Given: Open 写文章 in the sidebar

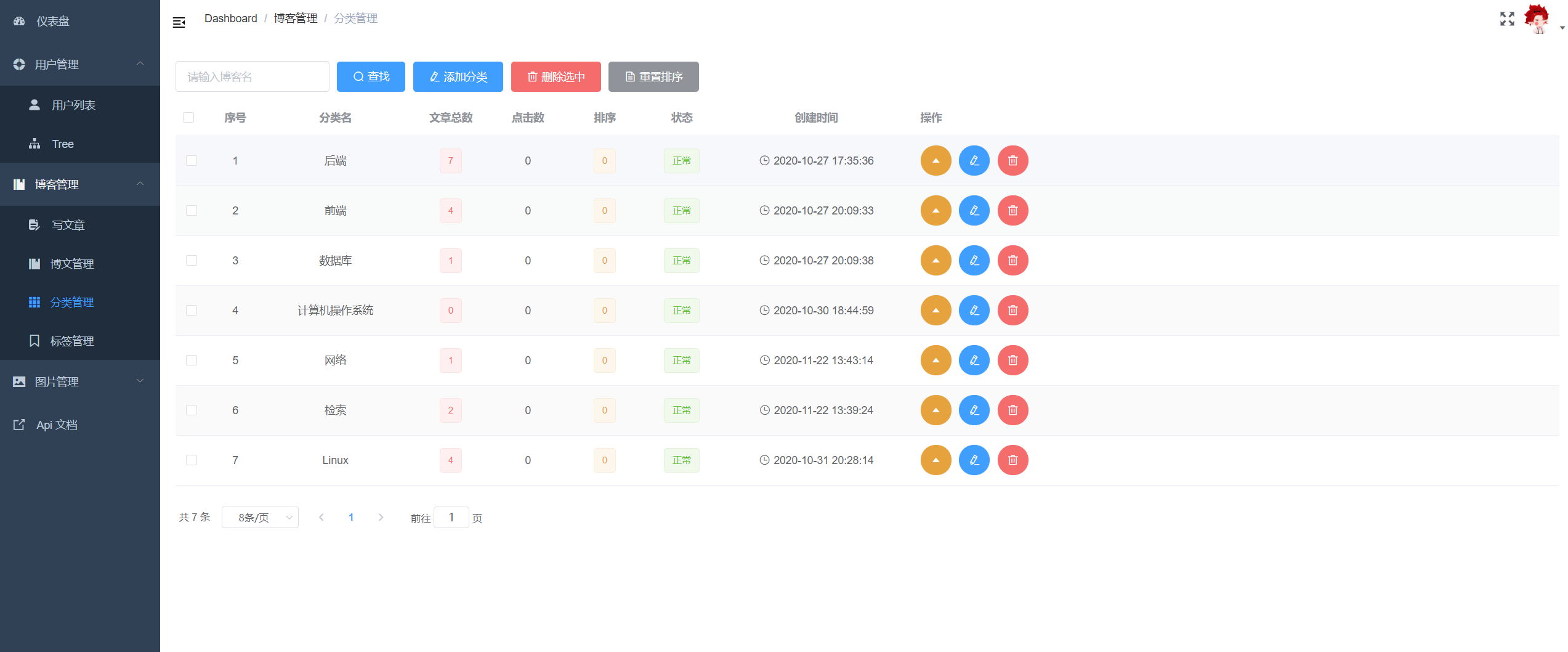Looking at the screenshot, I should tap(80, 225).
